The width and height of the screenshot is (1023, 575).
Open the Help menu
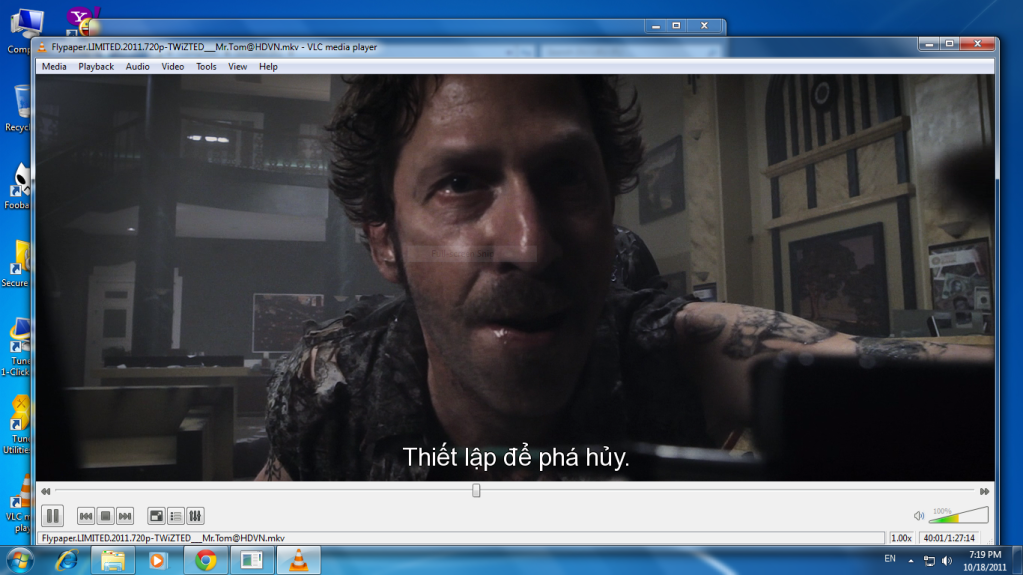tap(268, 67)
